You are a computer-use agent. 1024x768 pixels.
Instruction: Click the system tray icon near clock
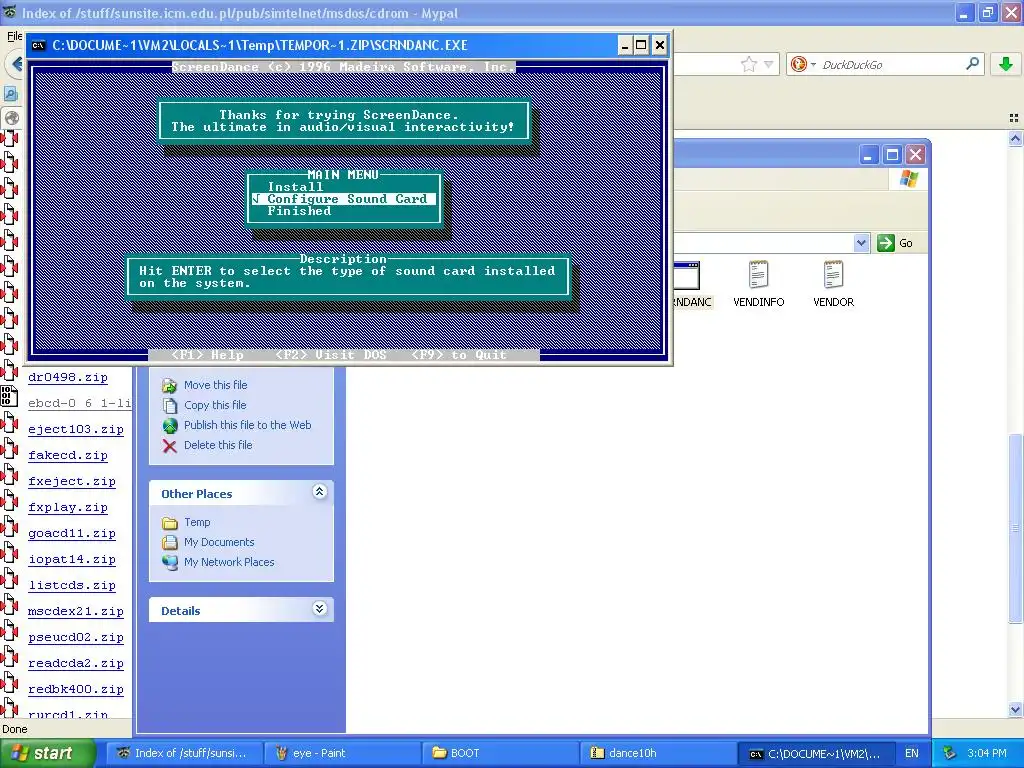tap(950, 753)
